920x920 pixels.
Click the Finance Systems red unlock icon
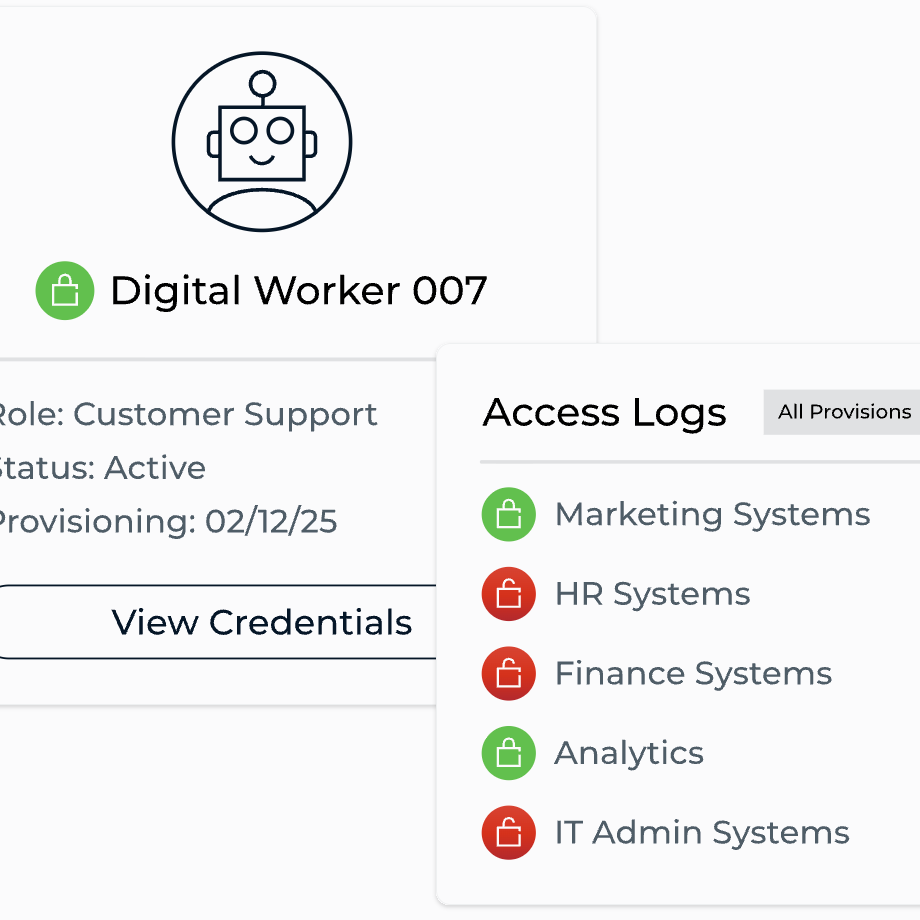point(509,674)
